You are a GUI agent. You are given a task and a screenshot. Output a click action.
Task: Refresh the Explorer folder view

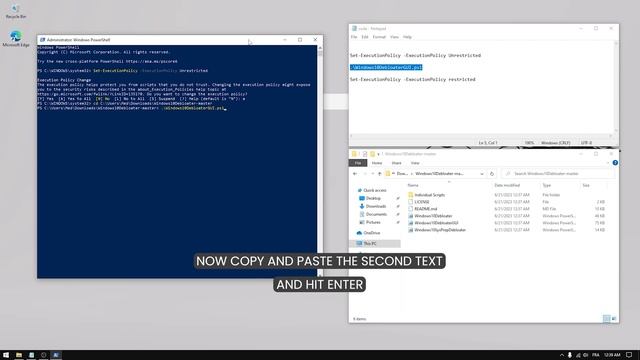tap(492, 173)
